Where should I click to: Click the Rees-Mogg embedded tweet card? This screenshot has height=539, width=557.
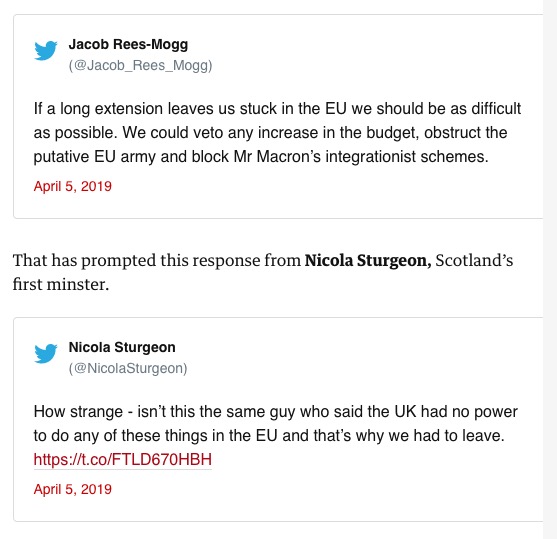click(278, 117)
